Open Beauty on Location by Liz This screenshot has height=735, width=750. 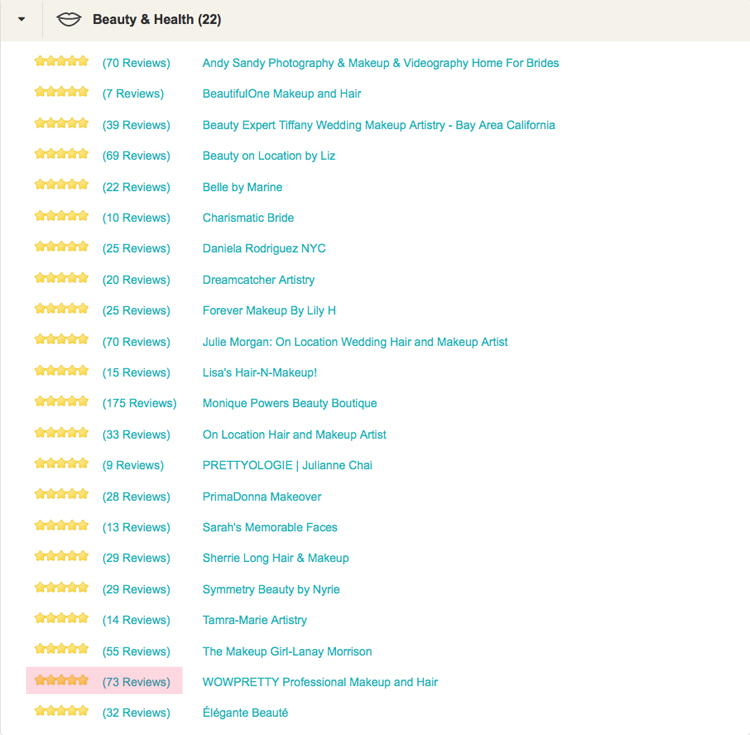(x=268, y=156)
